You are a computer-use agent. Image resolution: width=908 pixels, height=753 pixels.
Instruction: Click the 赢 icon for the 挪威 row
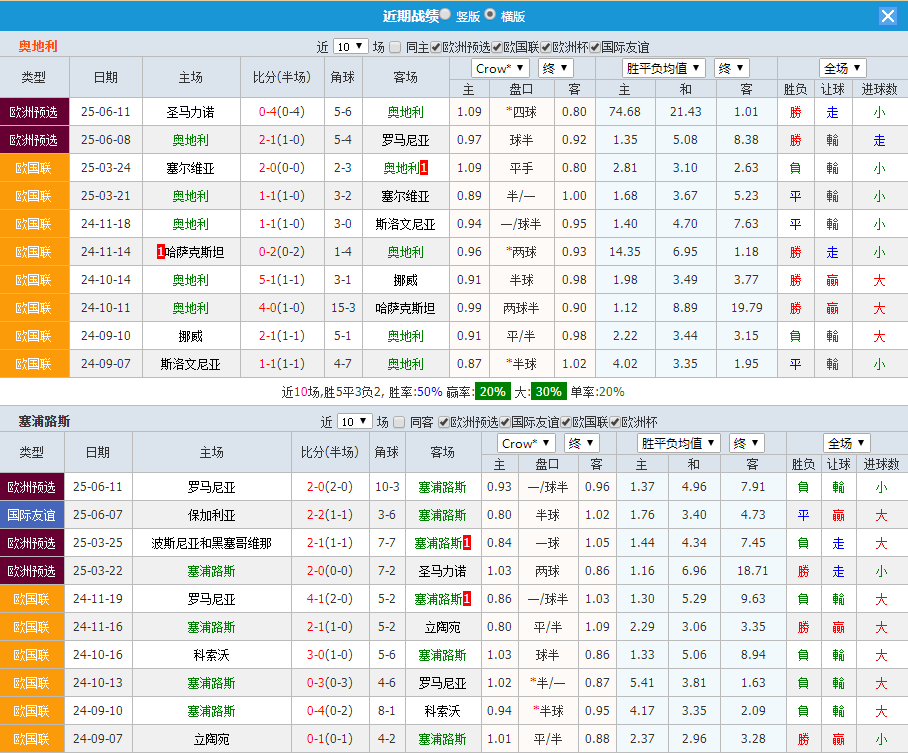(x=833, y=282)
